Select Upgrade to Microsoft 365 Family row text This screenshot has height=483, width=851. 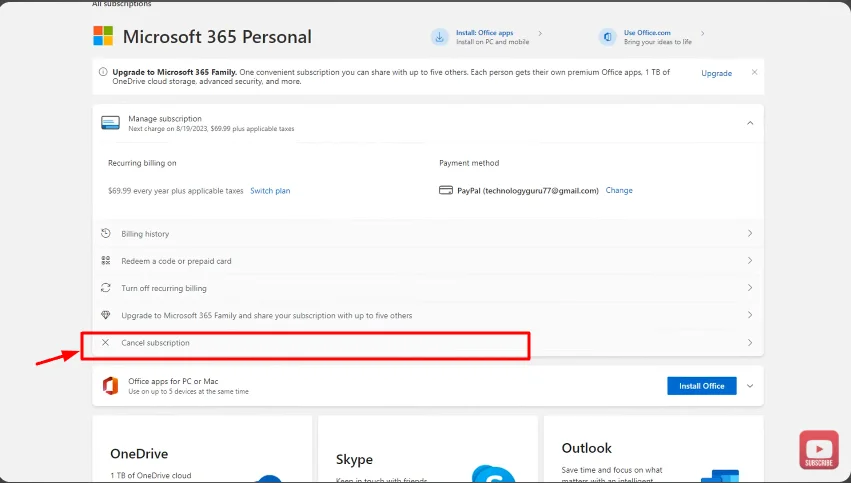click(266, 315)
